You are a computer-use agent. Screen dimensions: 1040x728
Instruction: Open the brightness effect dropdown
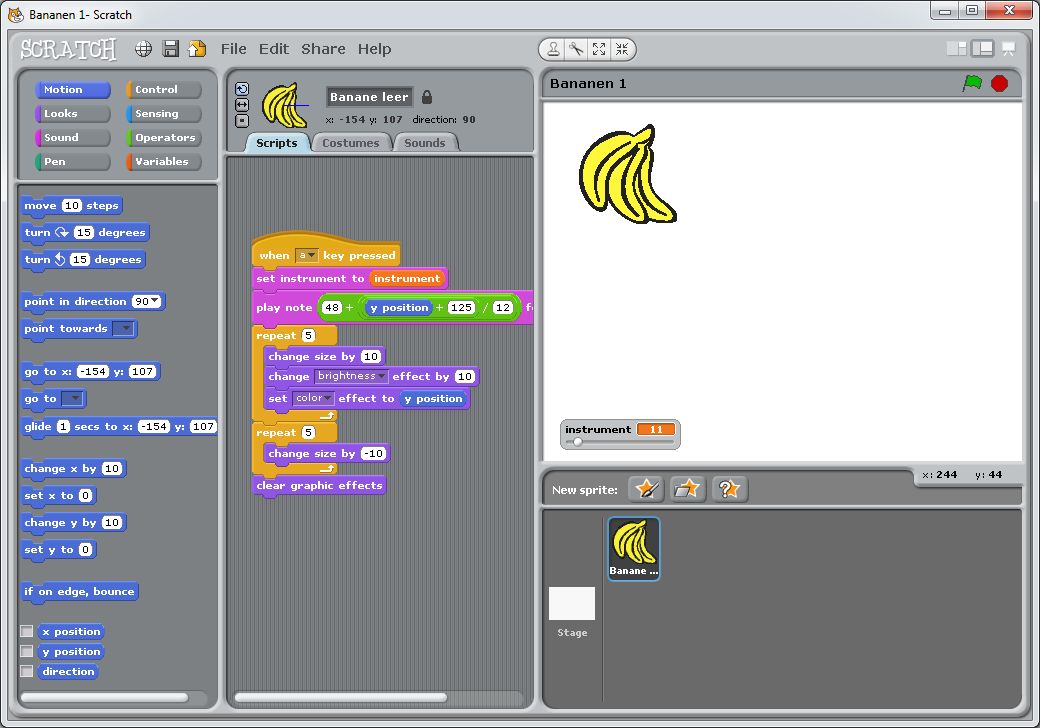click(x=351, y=377)
